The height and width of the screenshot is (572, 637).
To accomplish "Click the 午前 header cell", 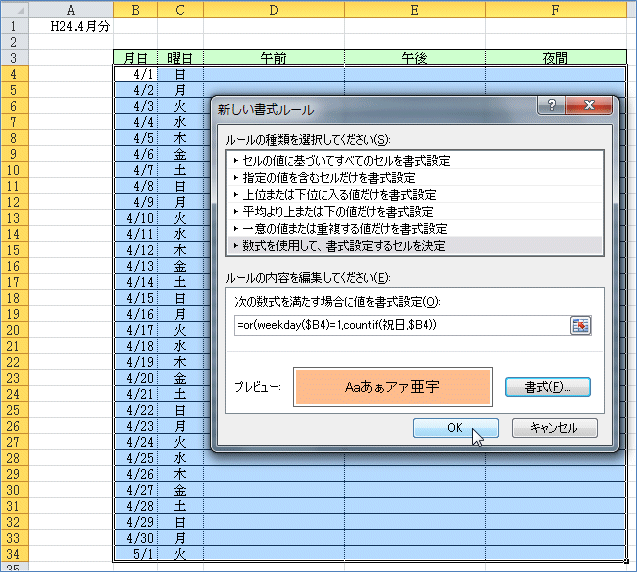I will point(274,58).
